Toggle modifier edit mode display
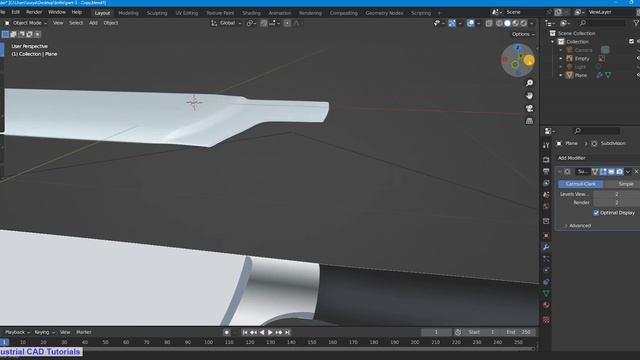640x360 pixels. tap(603, 172)
